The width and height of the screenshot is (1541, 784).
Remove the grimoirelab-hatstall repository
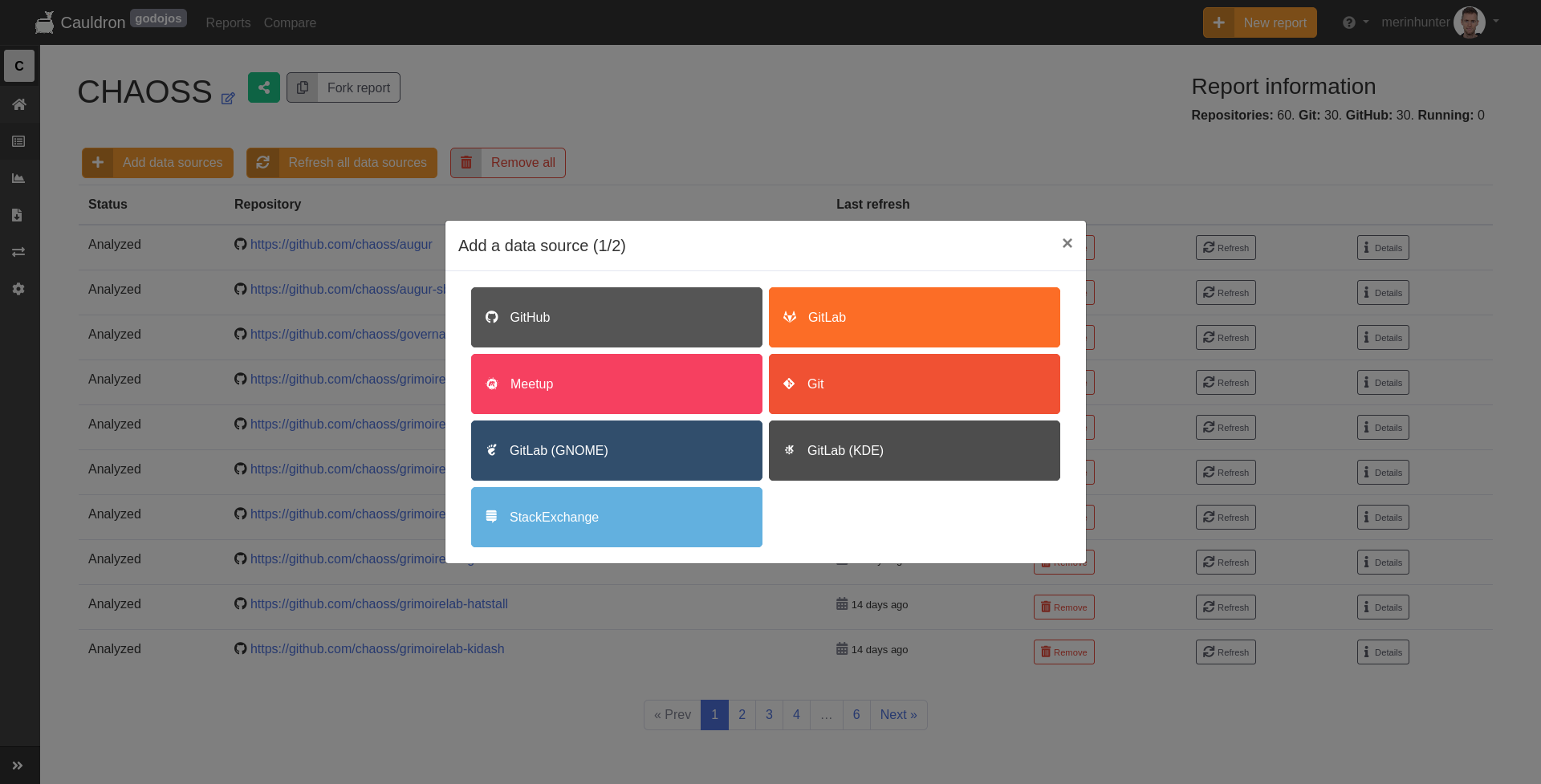1064,607
